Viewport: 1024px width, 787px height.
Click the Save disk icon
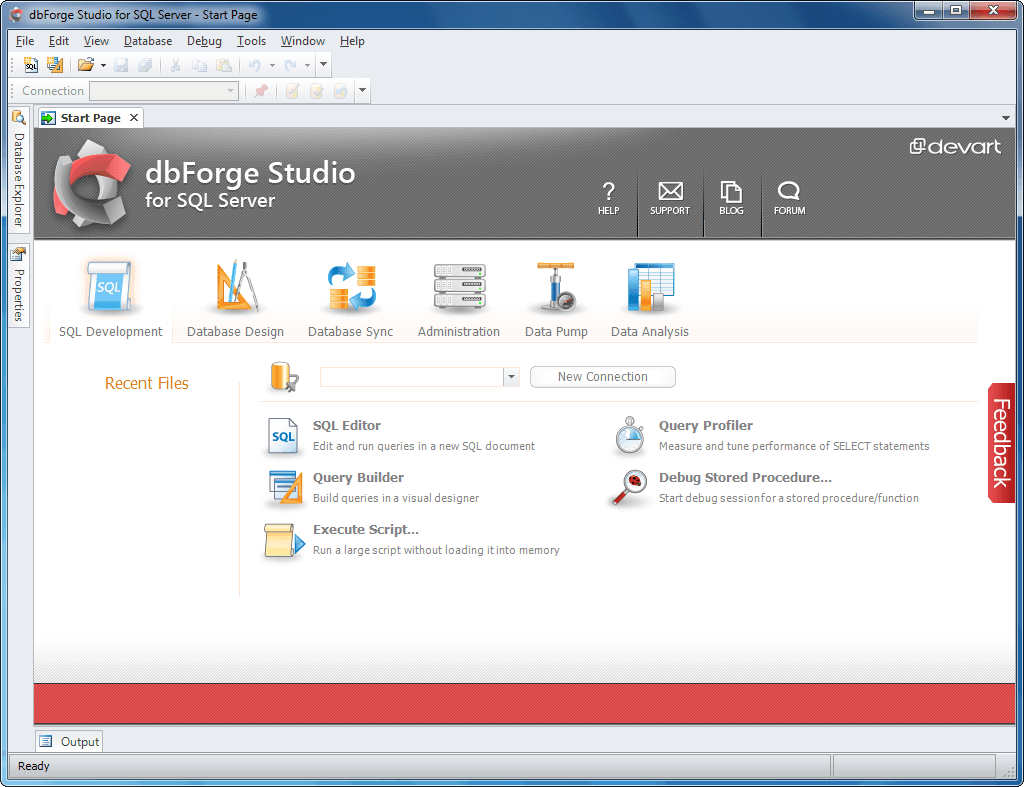[x=121, y=65]
